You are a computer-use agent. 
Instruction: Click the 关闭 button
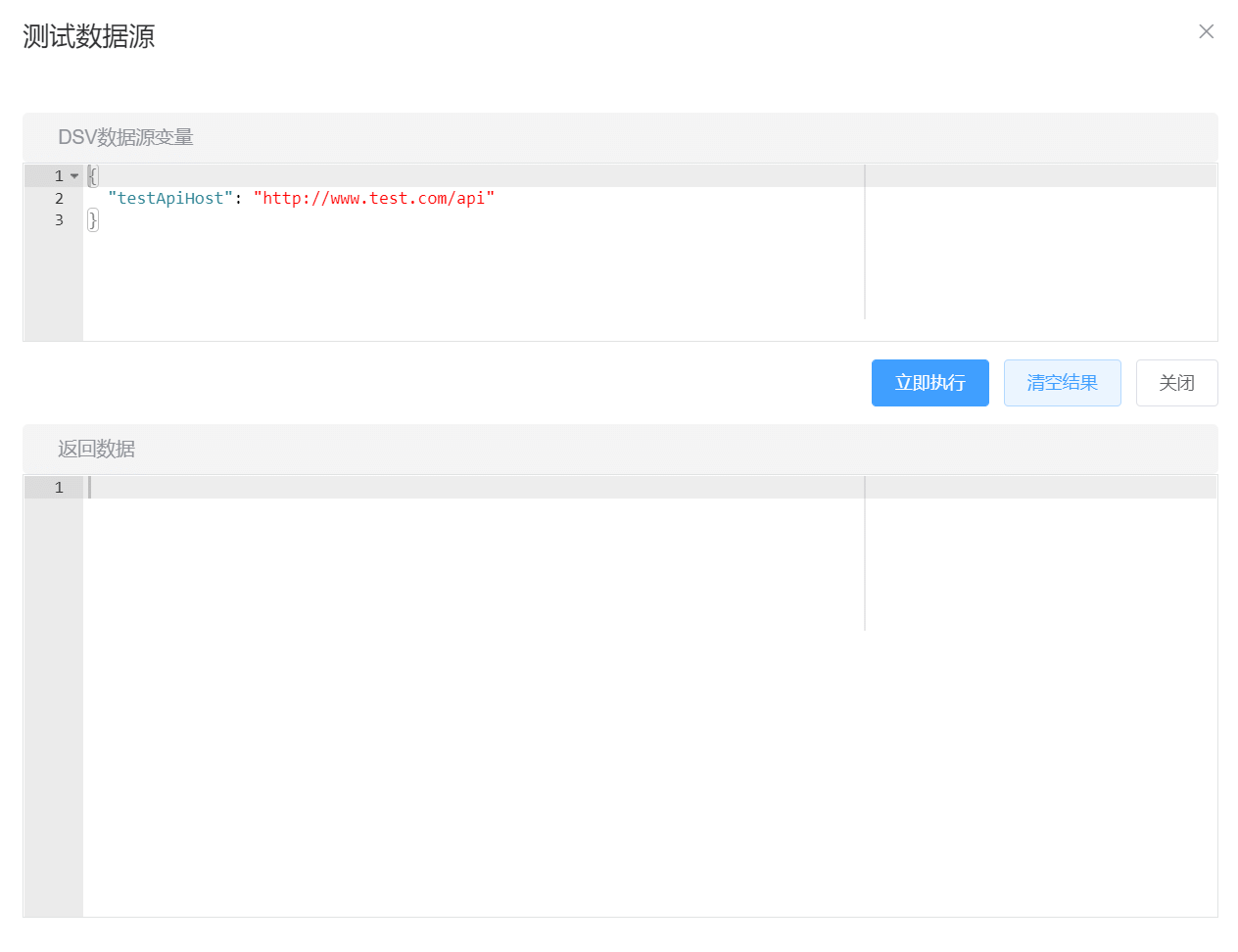[x=1176, y=383]
